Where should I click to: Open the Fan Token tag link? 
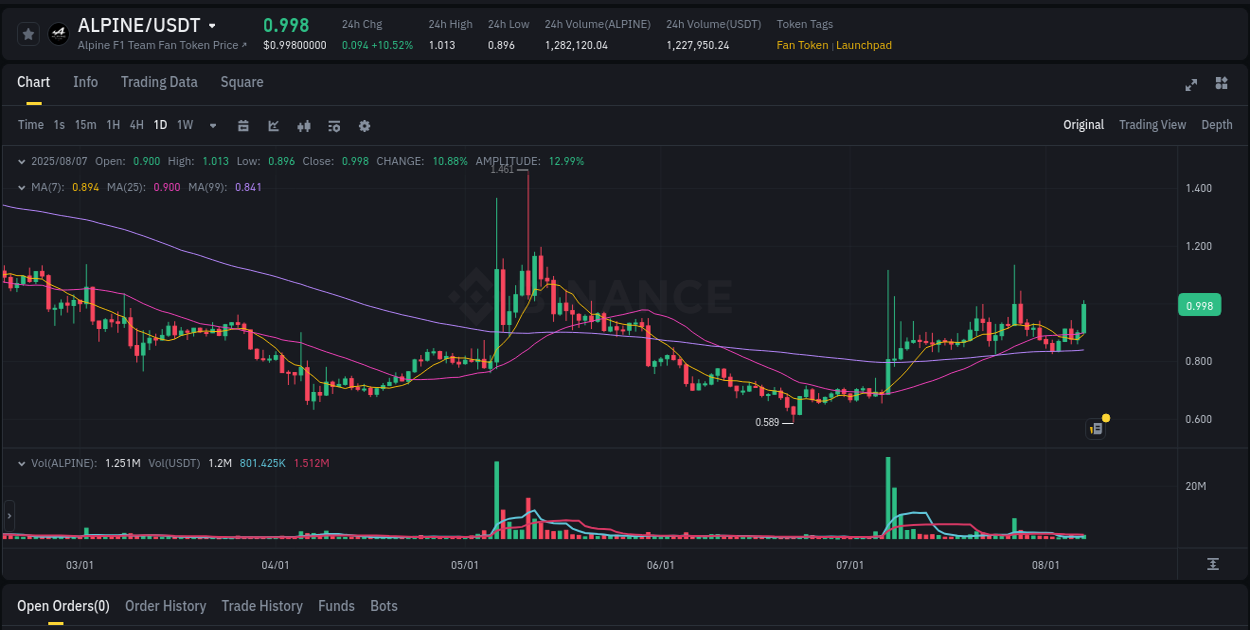point(802,45)
